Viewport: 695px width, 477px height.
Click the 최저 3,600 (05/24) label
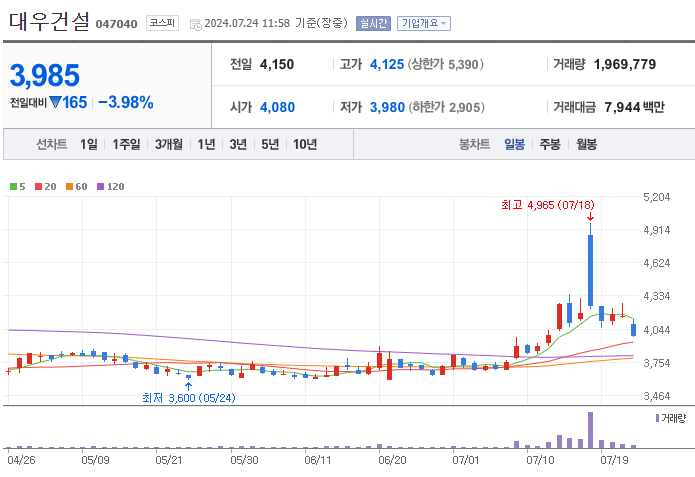(x=189, y=398)
